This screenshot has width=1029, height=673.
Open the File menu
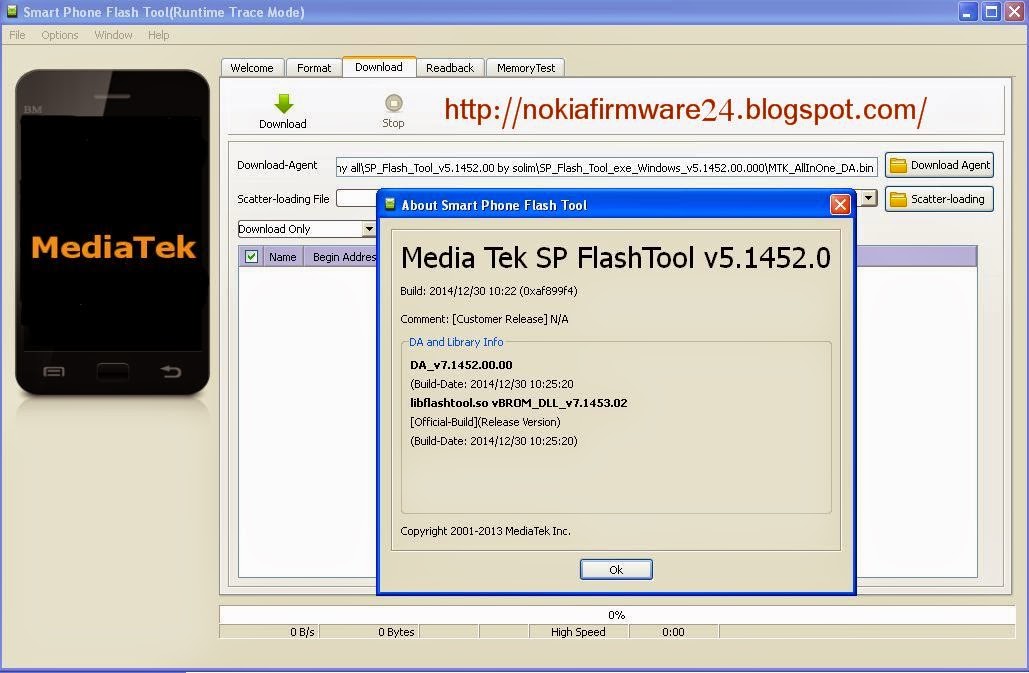pos(17,35)
